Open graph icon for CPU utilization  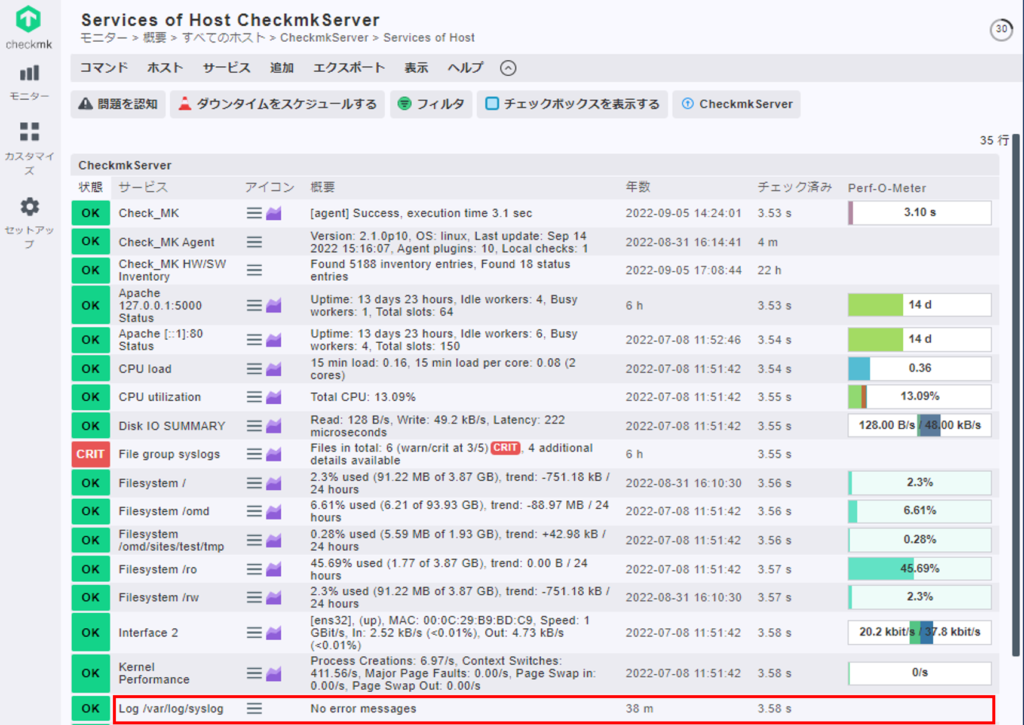274,396
